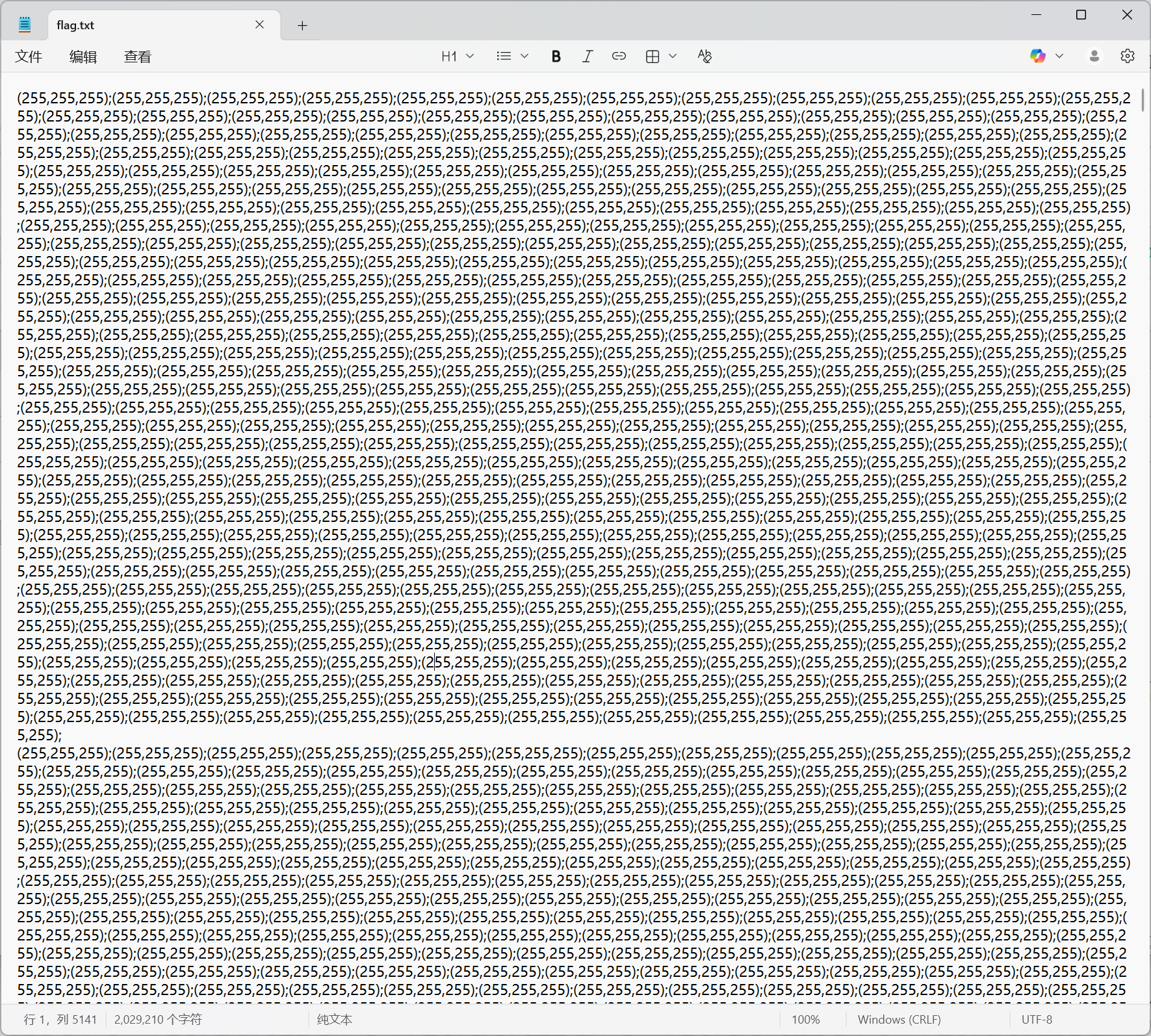1151x1036 pixels.
Task: Expand the Copilot dropdown chevron
Action: 1059,57
